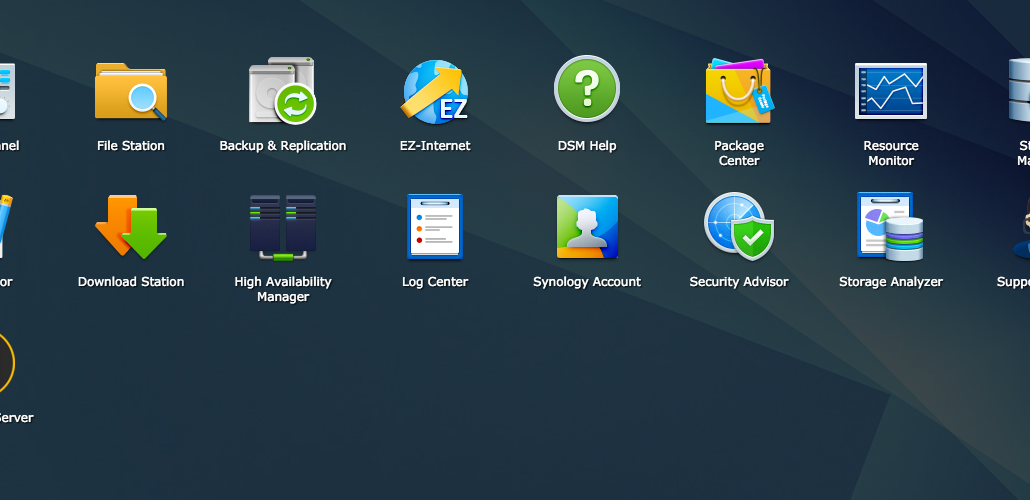Click High Availability Manager label
This screenshot has height=500, width=1030.
click(x=282, y=289)
